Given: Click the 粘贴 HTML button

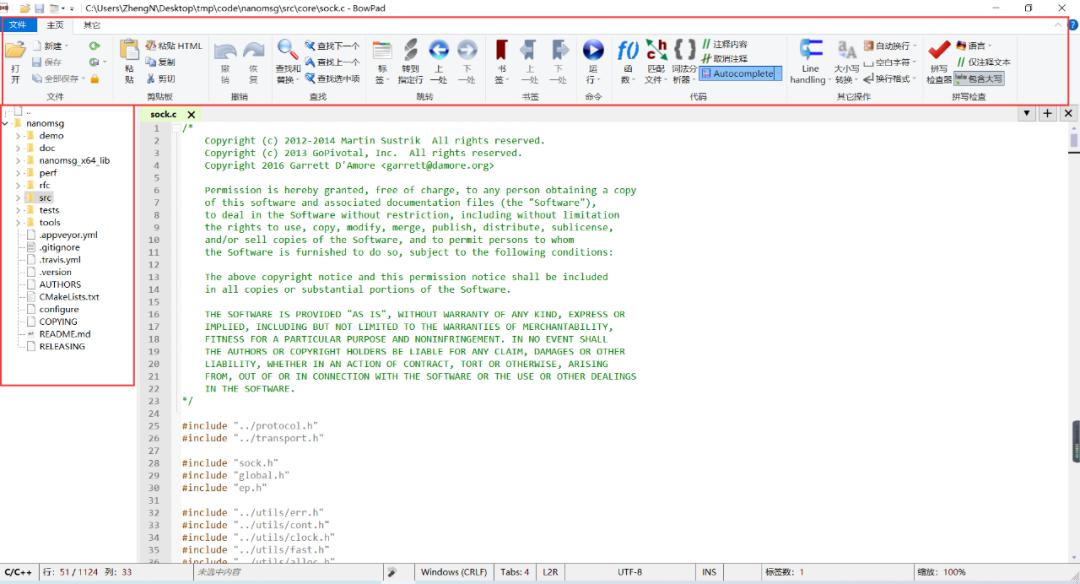Looking at the screenshot, I should point(174,46).
